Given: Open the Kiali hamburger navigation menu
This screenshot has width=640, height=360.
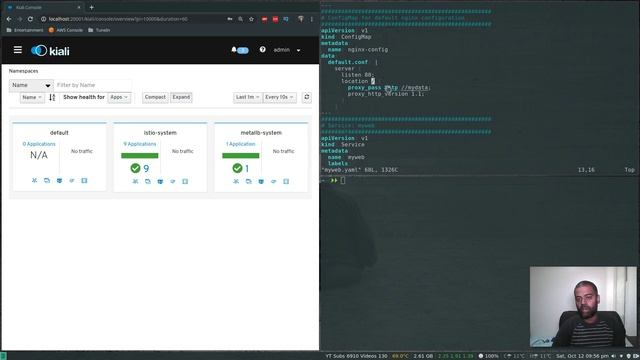Looking at the screenshot, I should point(18,50).
